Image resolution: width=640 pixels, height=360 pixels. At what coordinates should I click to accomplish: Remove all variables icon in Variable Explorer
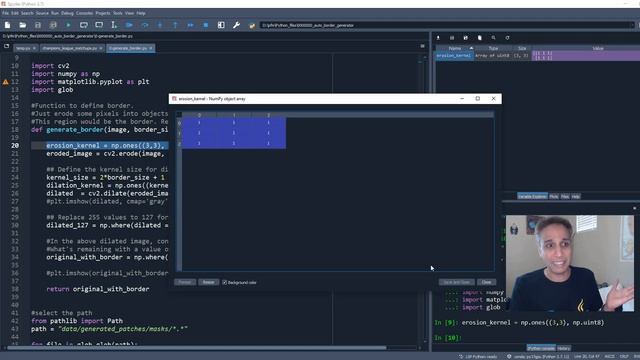tap(480, 38)
